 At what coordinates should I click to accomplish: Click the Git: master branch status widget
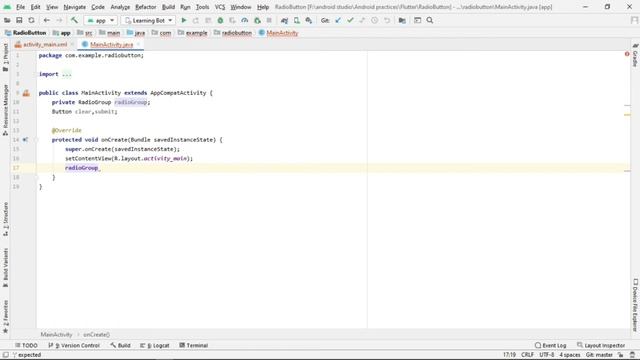(x=599, y=355)
